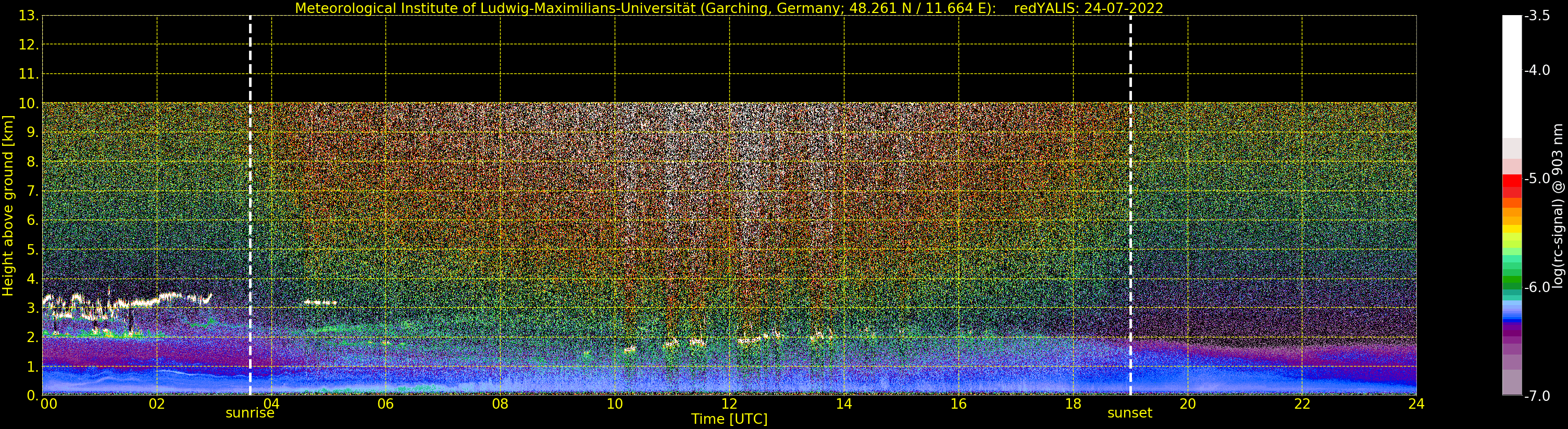Click the 'log(rc-signal) @ 903 nm' colorbar label
This screenshot has width=1568, height=429.
click(1557, 206)
